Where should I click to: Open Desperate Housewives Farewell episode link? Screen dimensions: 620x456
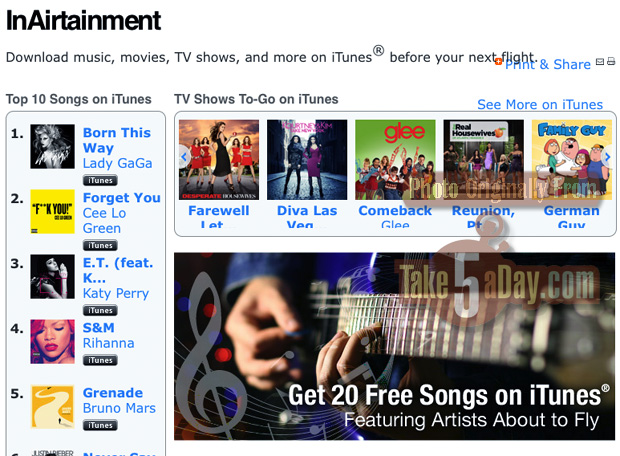[219, 217]
